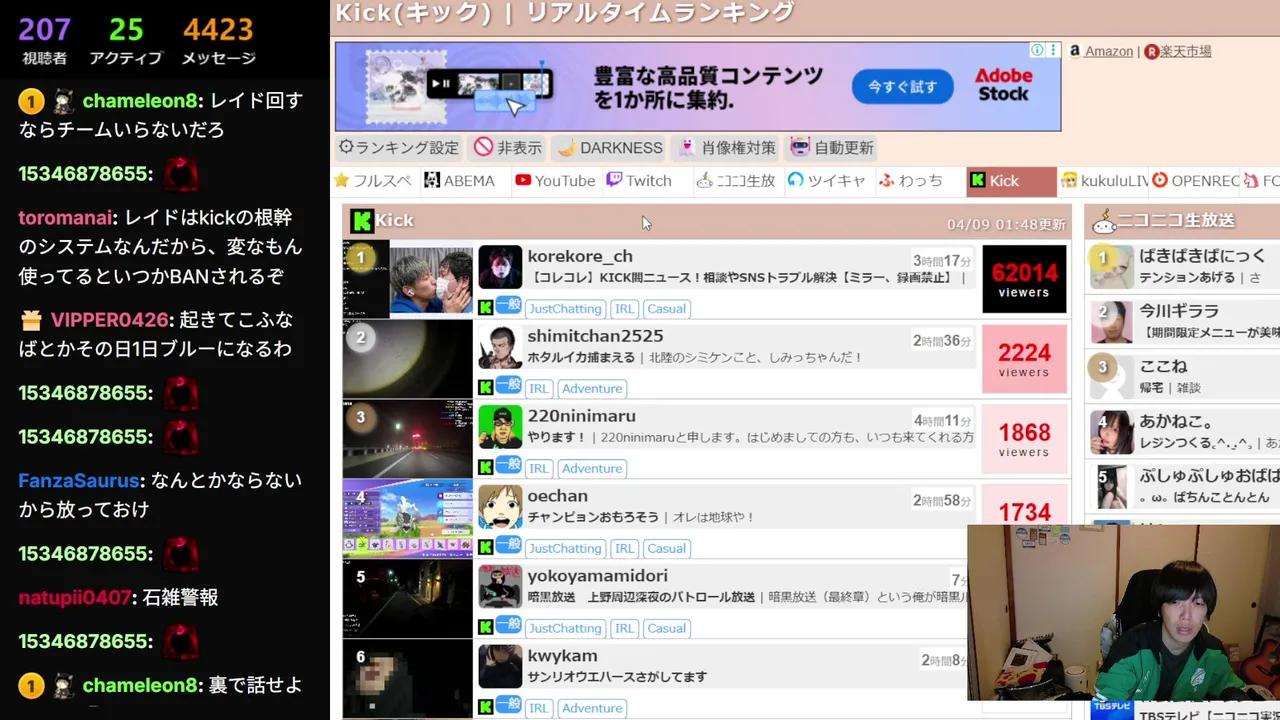This screenshot has width=1280, height=720.
Task: Click 220ninimaru avatar icon
Action: 500,427
